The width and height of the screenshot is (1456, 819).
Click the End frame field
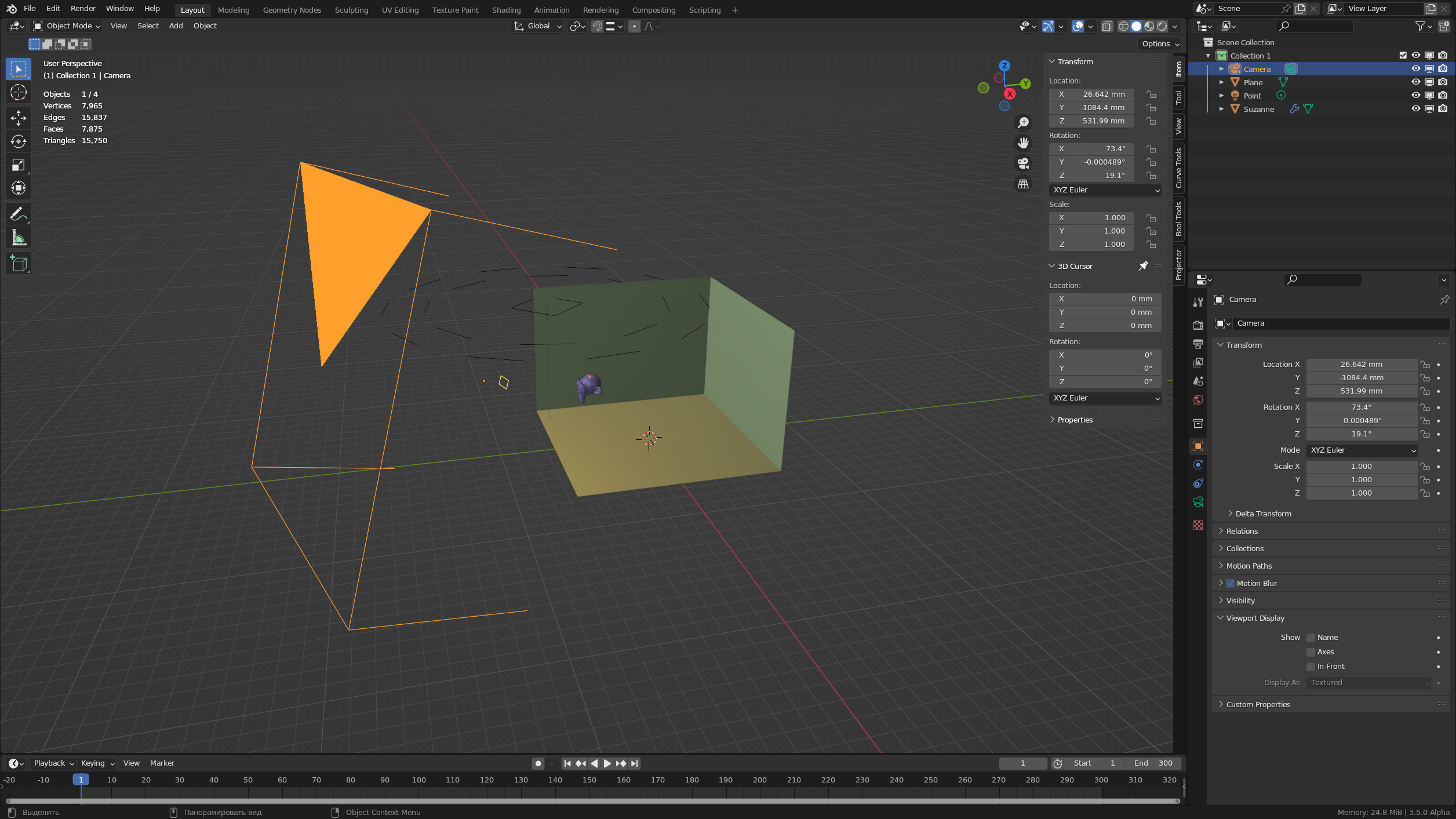pos(1153,763)
